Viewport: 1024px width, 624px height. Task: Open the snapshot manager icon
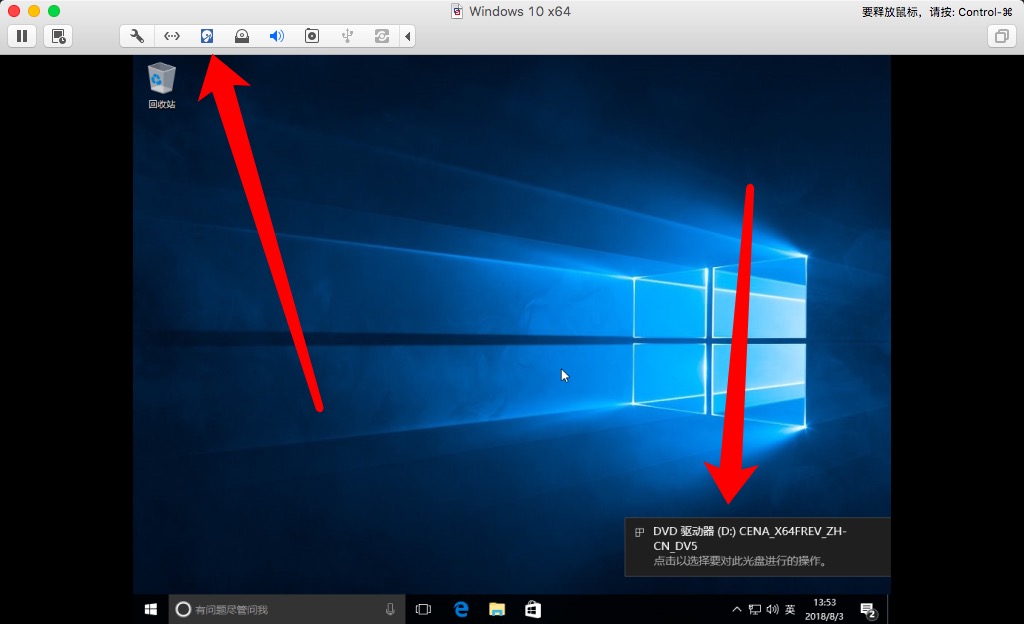[x=58, y=36]
